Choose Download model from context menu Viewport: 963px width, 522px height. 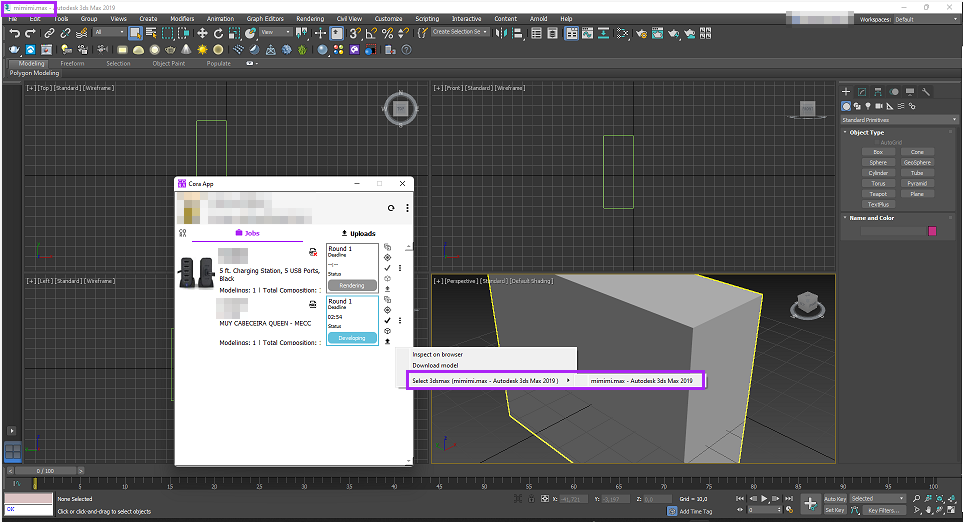(x=437, y=365)
